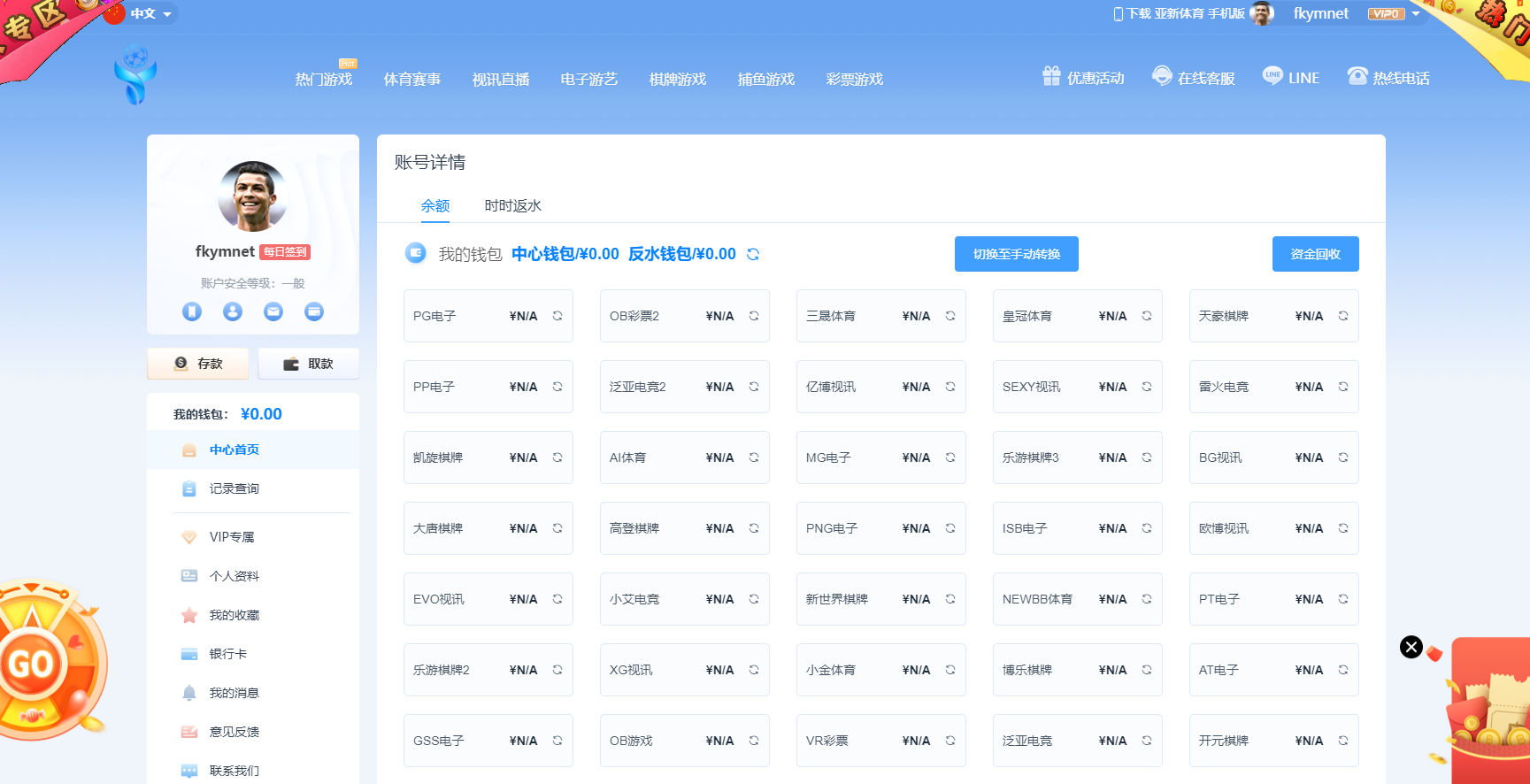Click the bank card icon under username
The height and width of the screenshot is (784, 1530).
pos(314,311)
